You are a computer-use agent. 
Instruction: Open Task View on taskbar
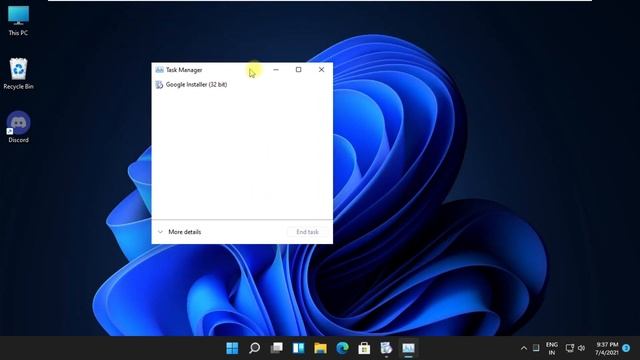pos(276,348)
